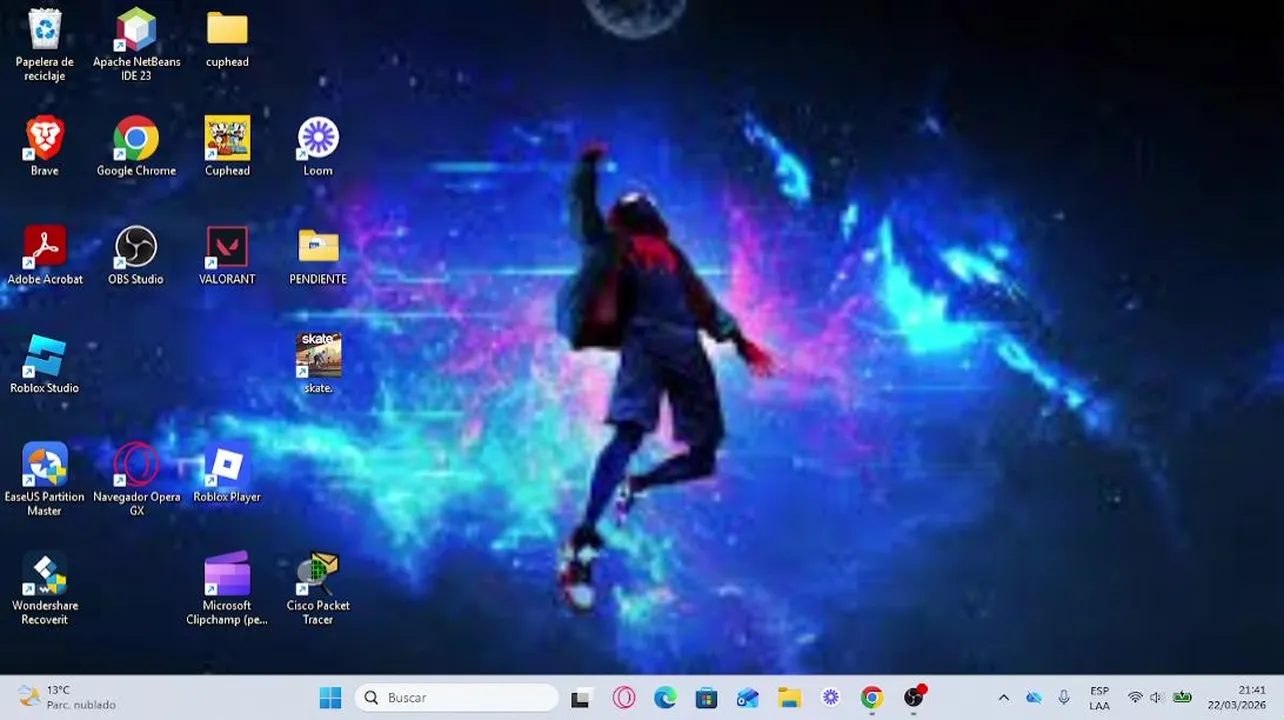Open the Brave browser shortcut
The width and height of the screenshot is (1284, 720).
pyautogui.click(x=45, y=147)
